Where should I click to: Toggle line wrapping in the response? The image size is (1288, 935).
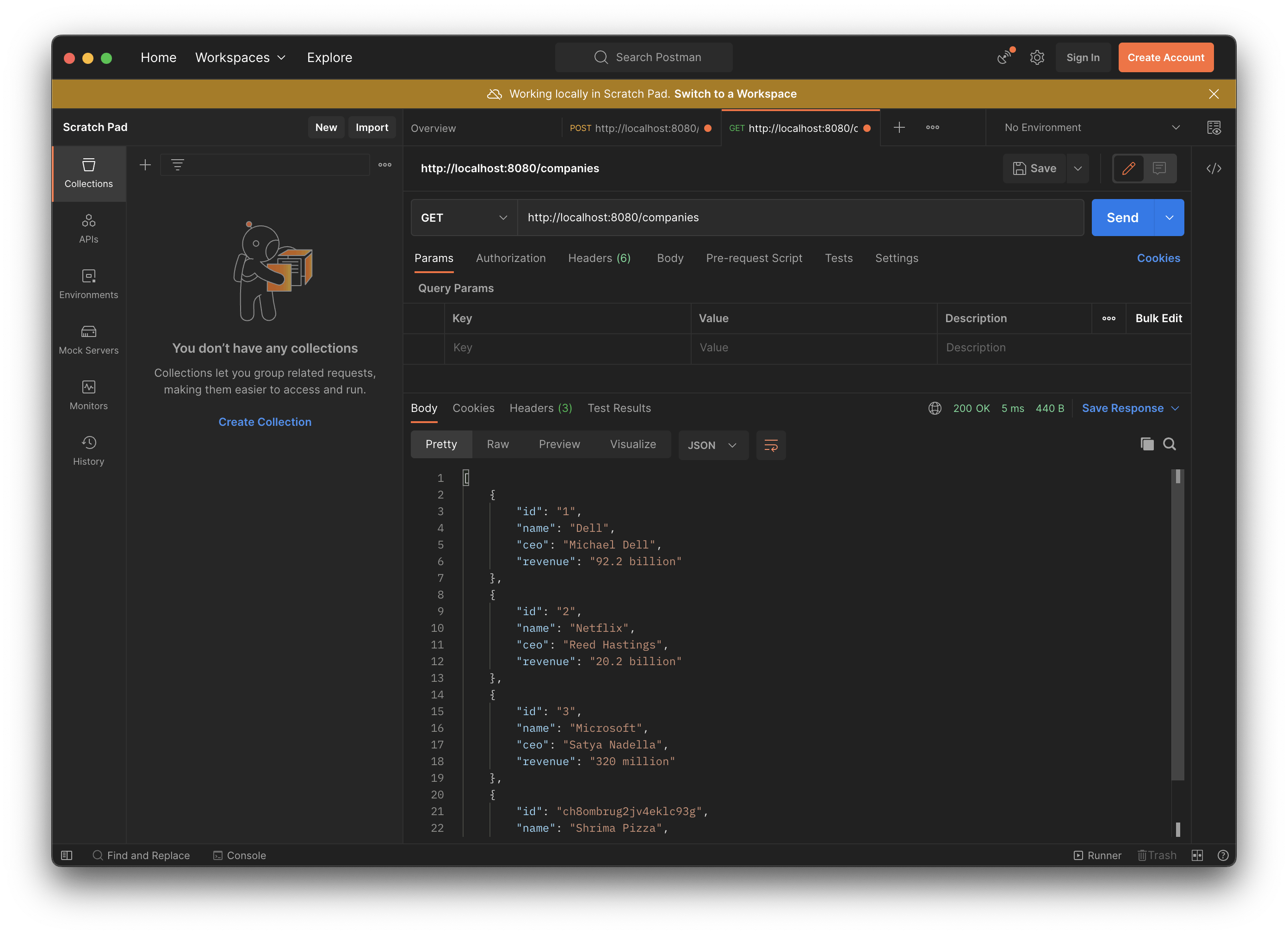771,445
